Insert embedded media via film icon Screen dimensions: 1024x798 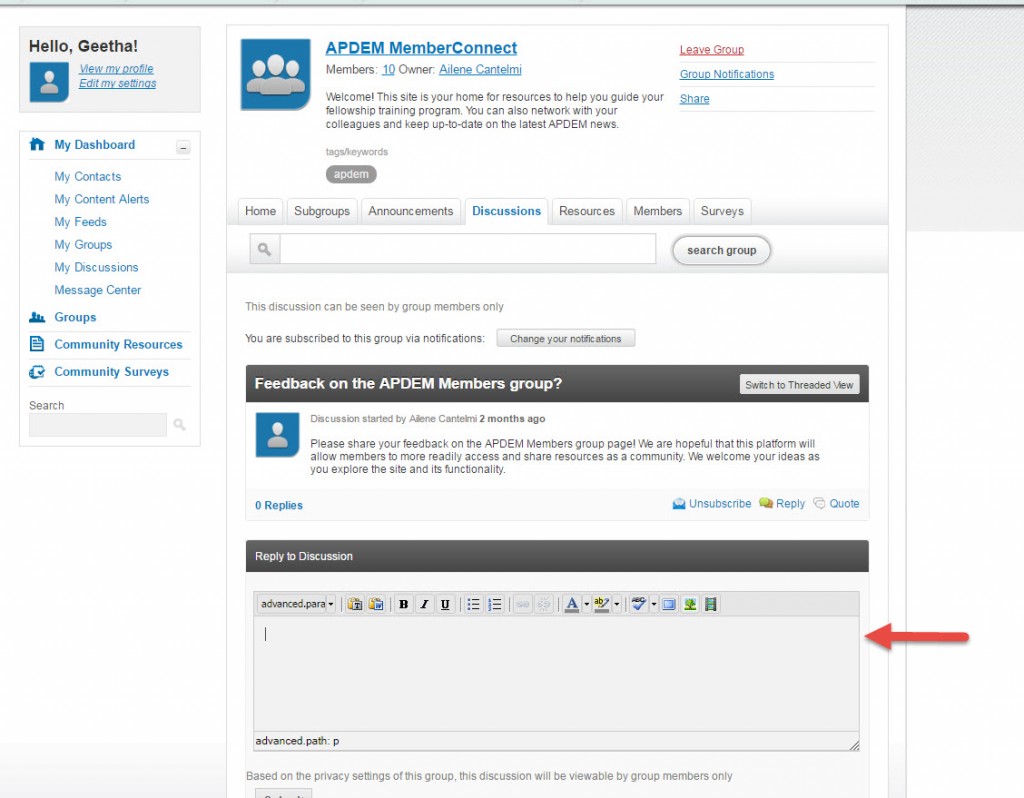711,604
